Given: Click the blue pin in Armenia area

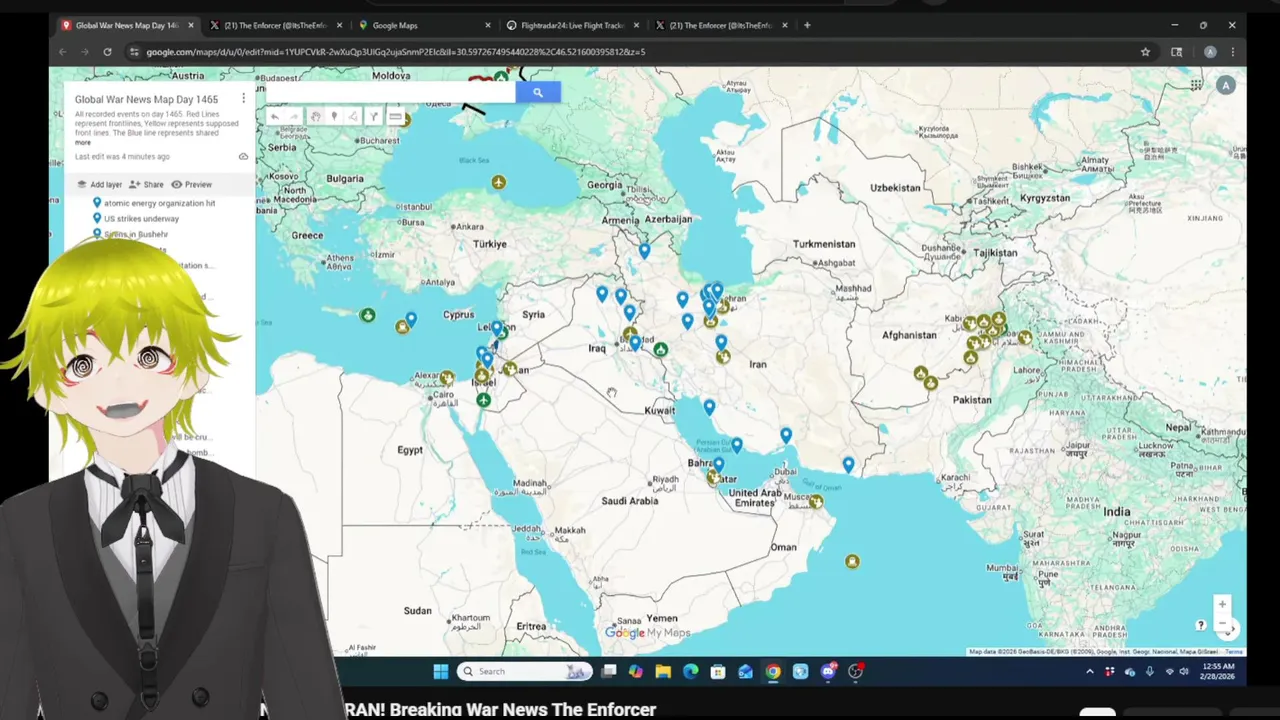Looking at the screenshot, I should [644, 251].
